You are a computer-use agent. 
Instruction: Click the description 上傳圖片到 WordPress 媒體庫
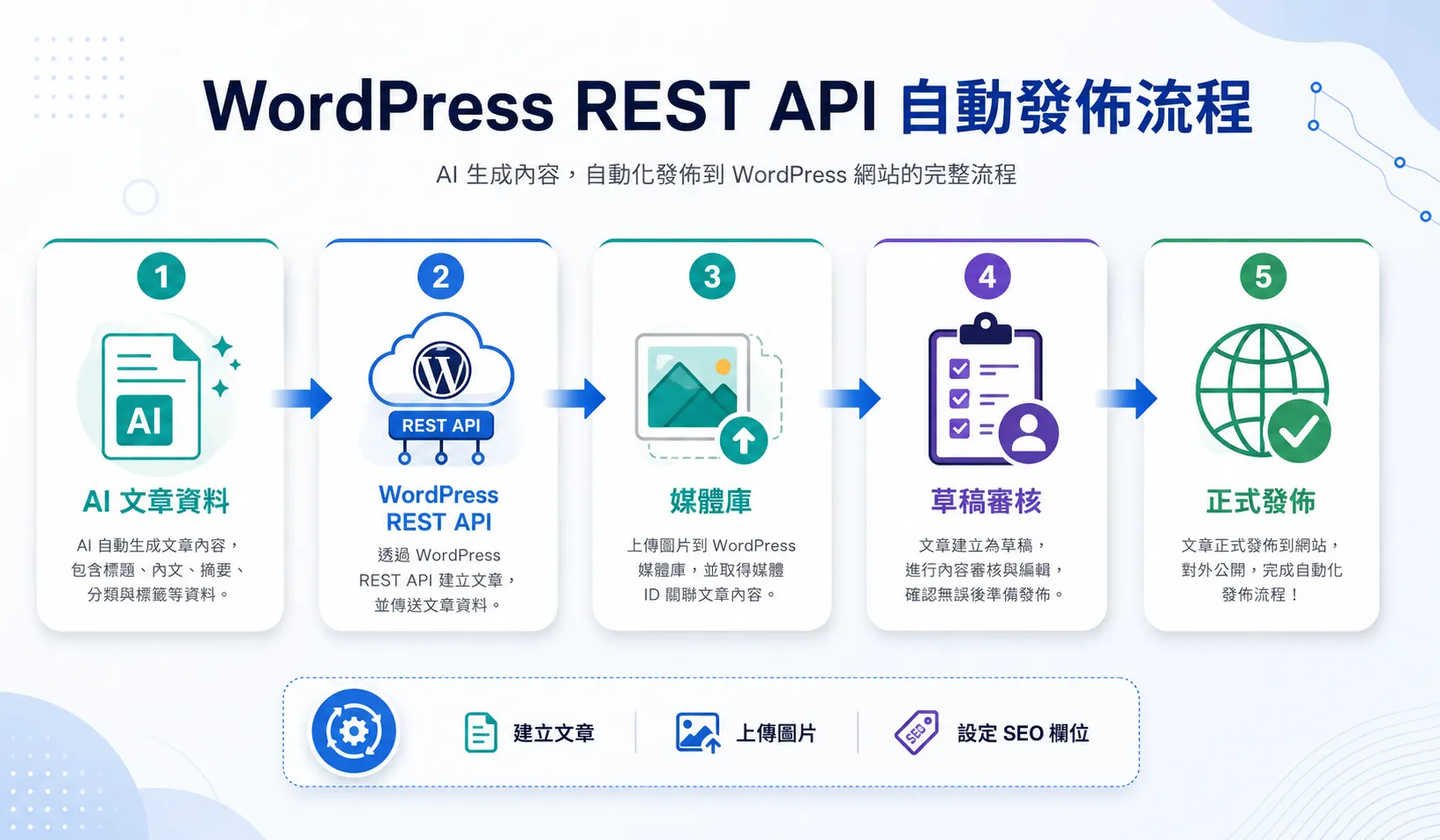(711, 570)
